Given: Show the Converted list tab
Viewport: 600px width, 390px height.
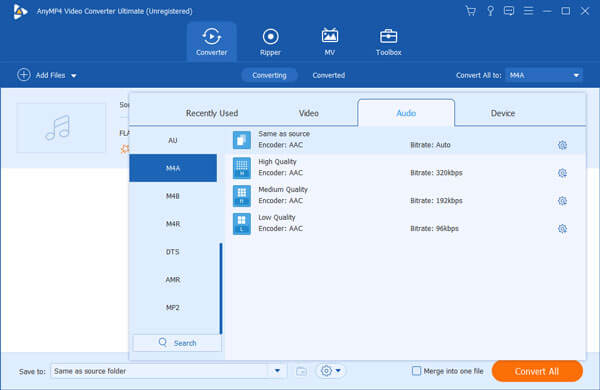Looking at the screenshot, I should pos(329,75).
